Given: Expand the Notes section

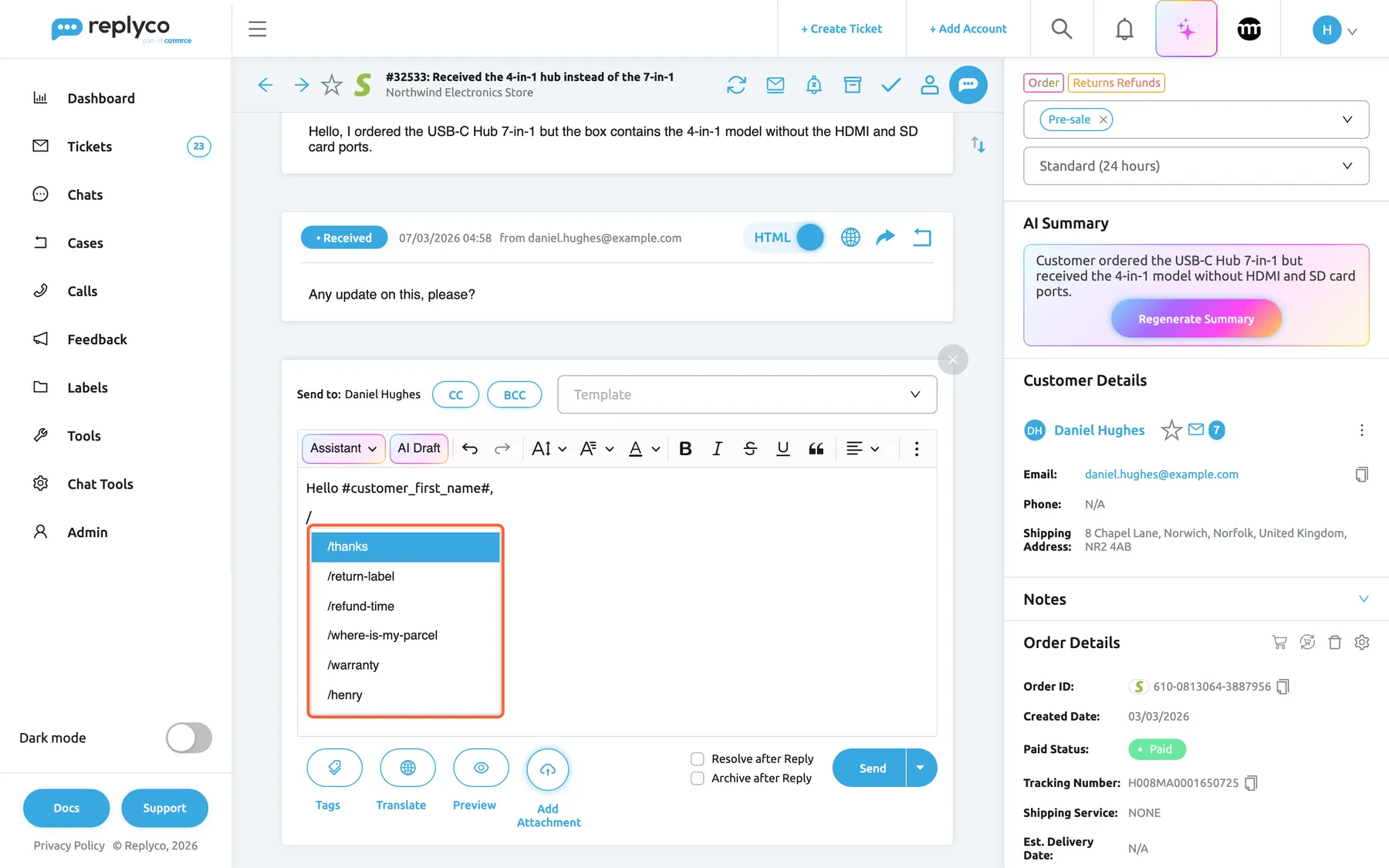Looking at the screenshot, I should [x=1364, y=599].
